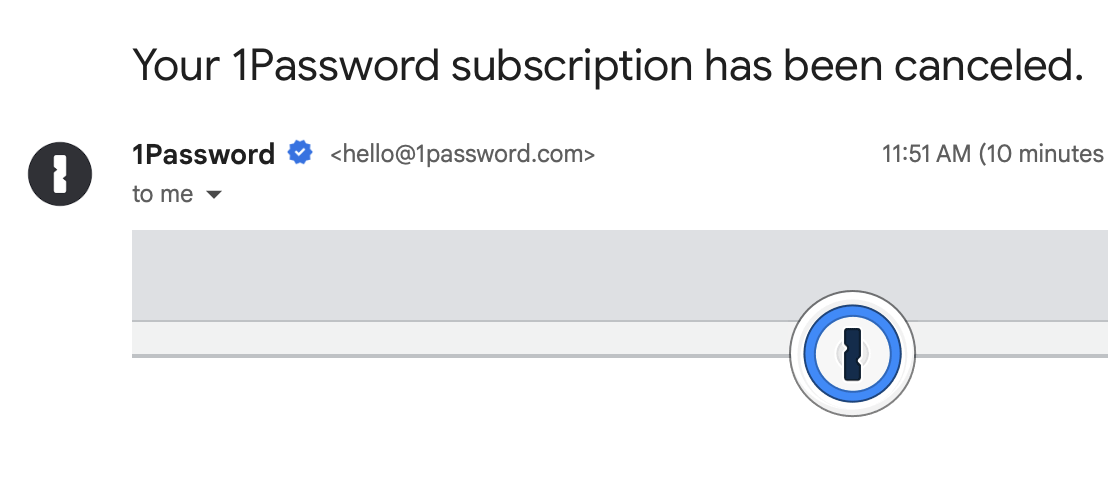This screenshot has width=1108, height=482.
Task: Click the keyhole shape in the sender avatar
Action: point(60,174)
